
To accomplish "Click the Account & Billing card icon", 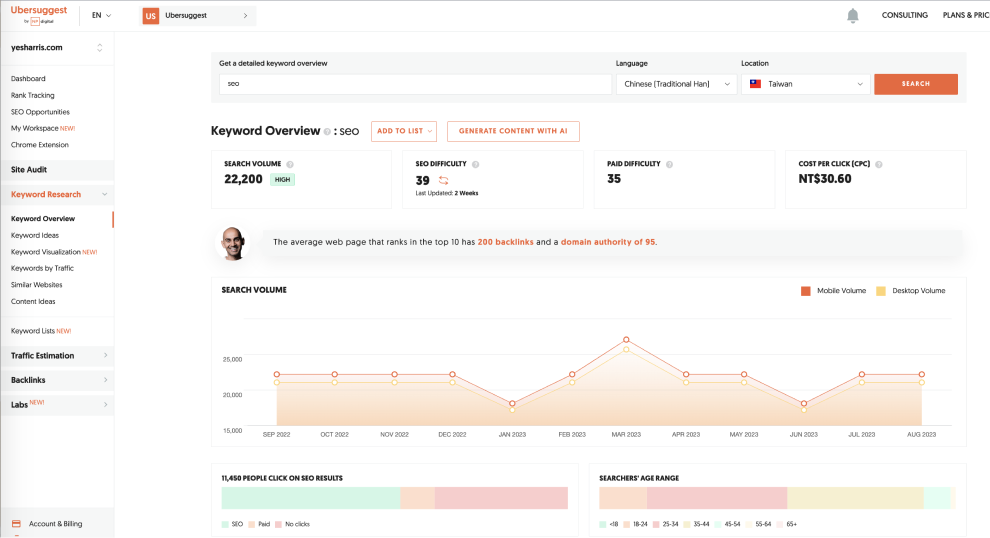I will tap(16, 523).
